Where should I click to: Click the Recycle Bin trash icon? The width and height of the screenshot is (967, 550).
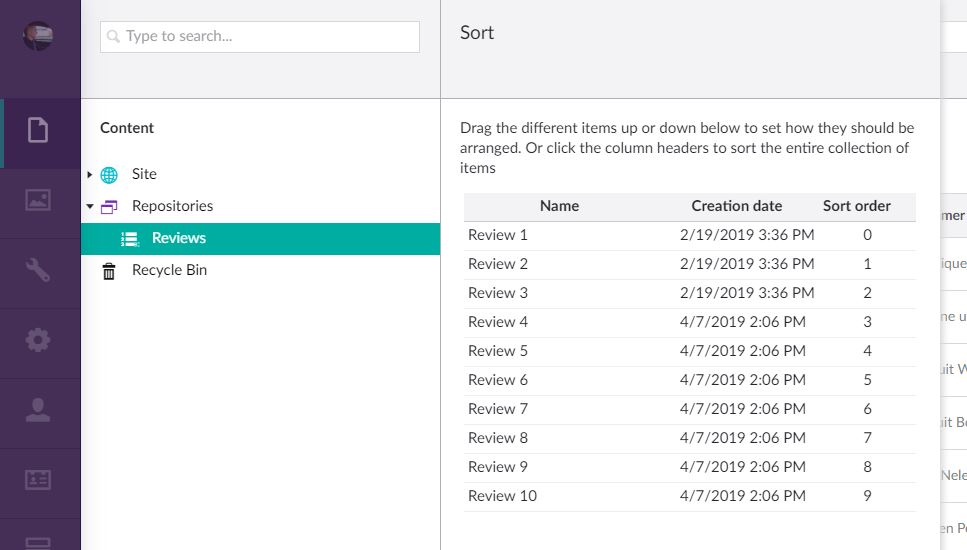(x=109, y=271)
